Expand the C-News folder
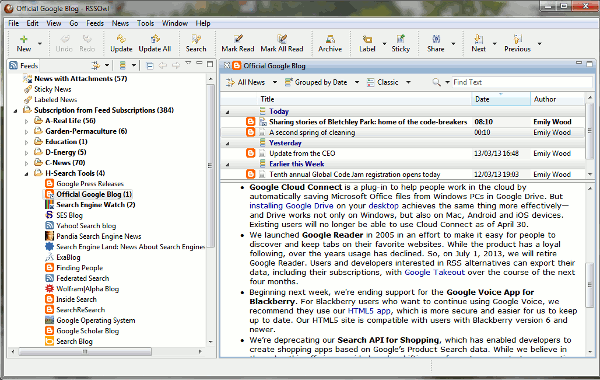The width and height of the screenshot is (600, 380). coord(26,163)
